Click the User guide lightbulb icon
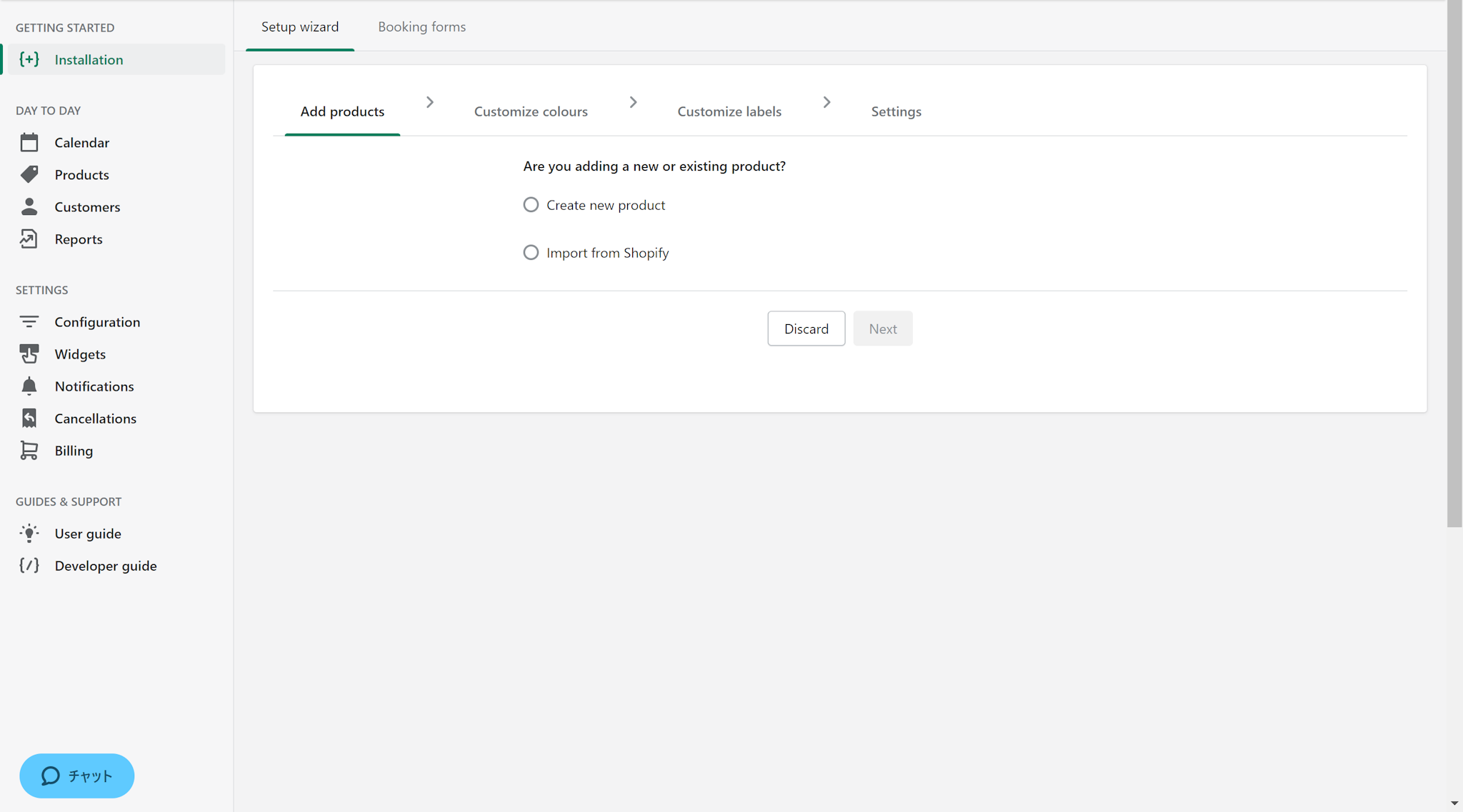This screenshot has height=812, width=1463. tap(29, 533)
